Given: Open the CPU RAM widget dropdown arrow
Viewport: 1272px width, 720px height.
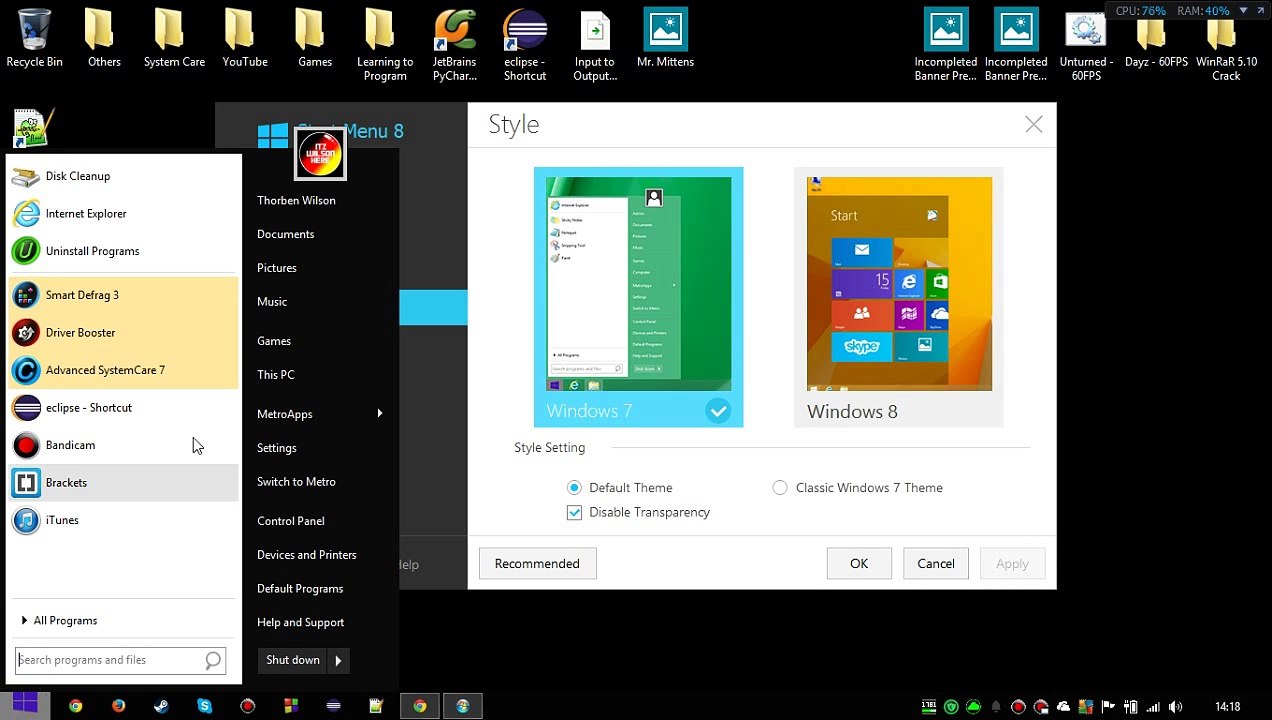Looking at the screenshot, I should pyautogui.click(x=1244, y=11).
